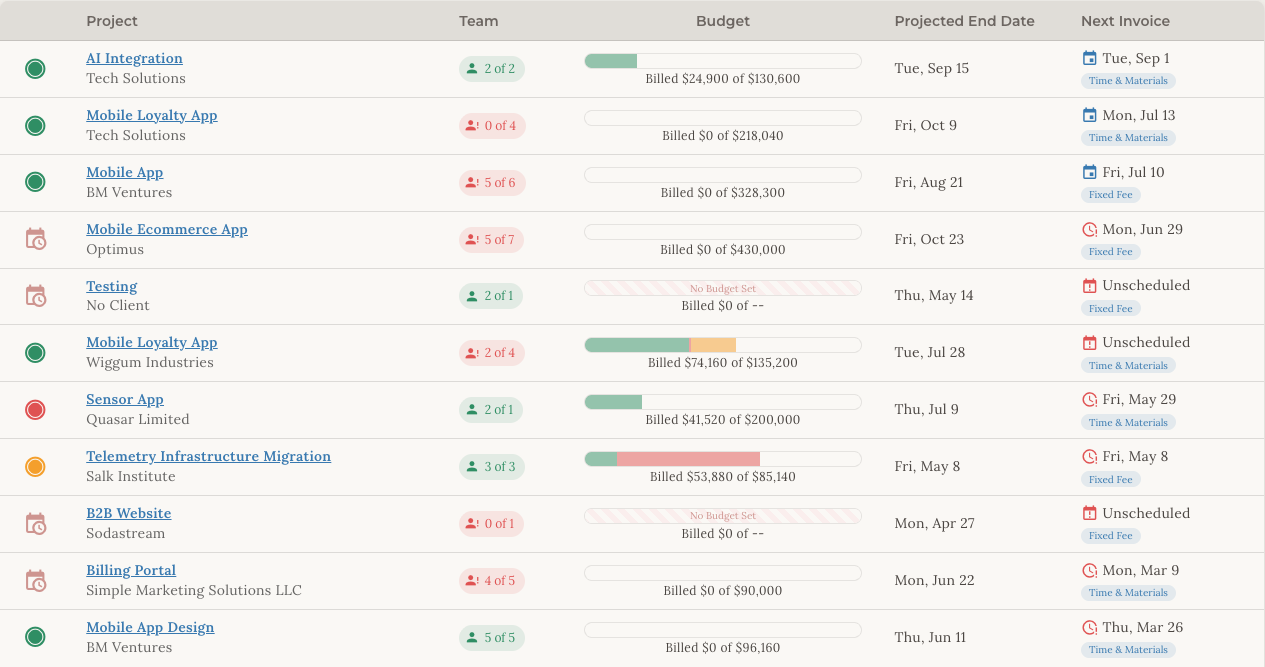Click the Time & Materials tag under Tue, Sep 1
This screenshot has width=1265, height=667.
1128,81
